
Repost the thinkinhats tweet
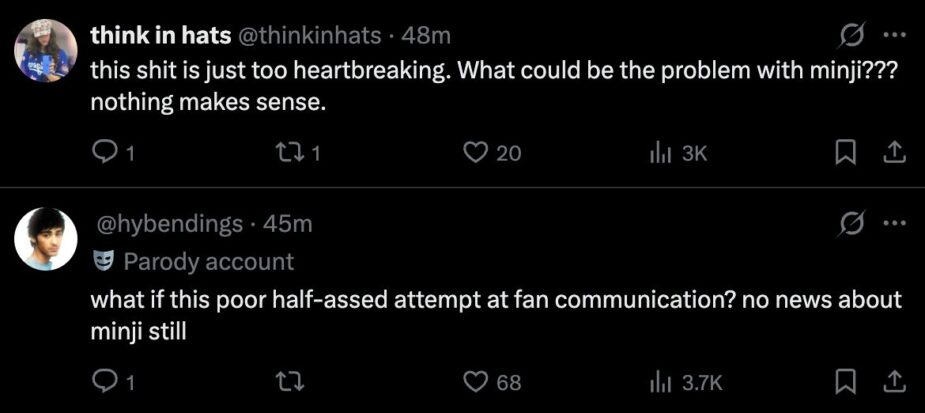[285, 153]
